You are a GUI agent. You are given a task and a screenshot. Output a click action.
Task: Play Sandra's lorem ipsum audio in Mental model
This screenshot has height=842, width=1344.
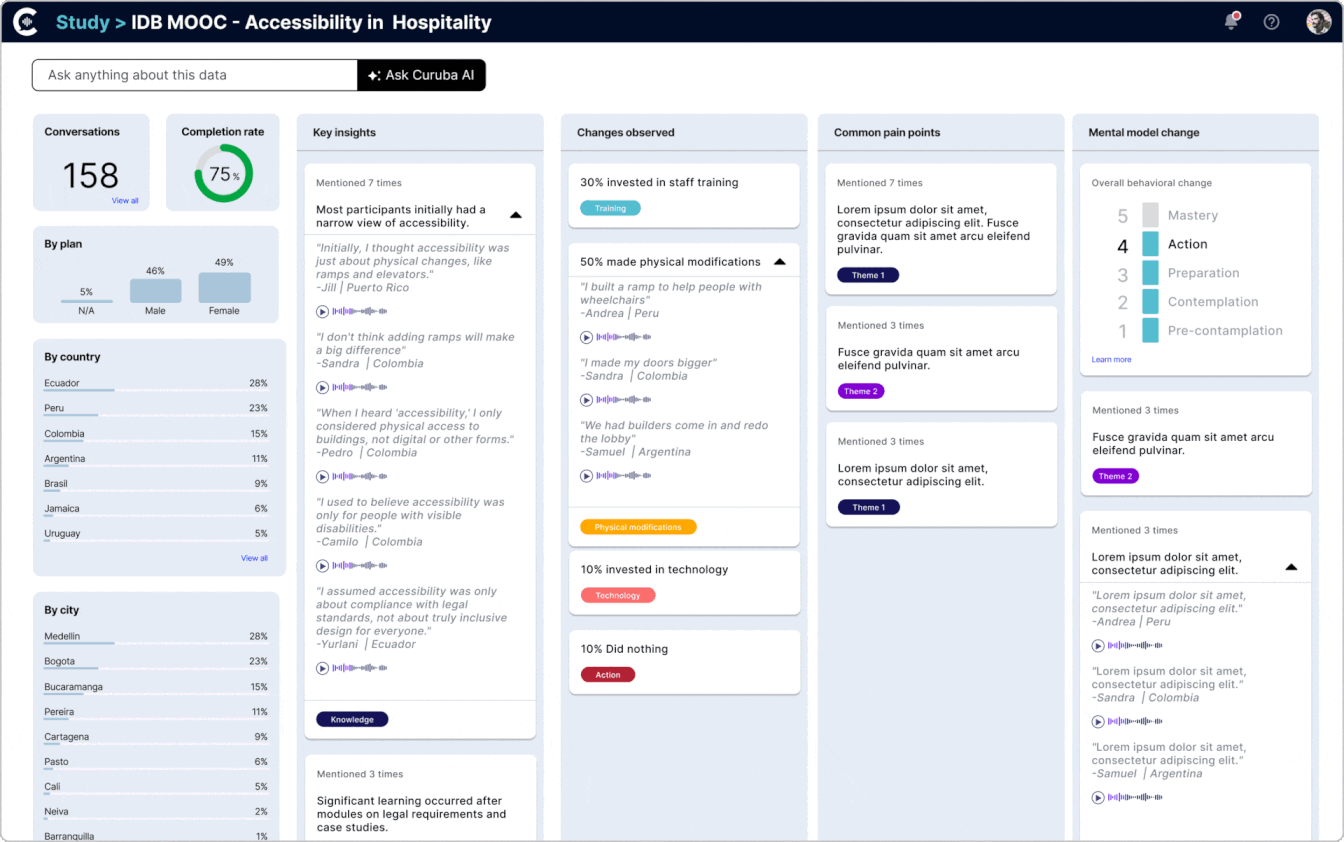1098,722
